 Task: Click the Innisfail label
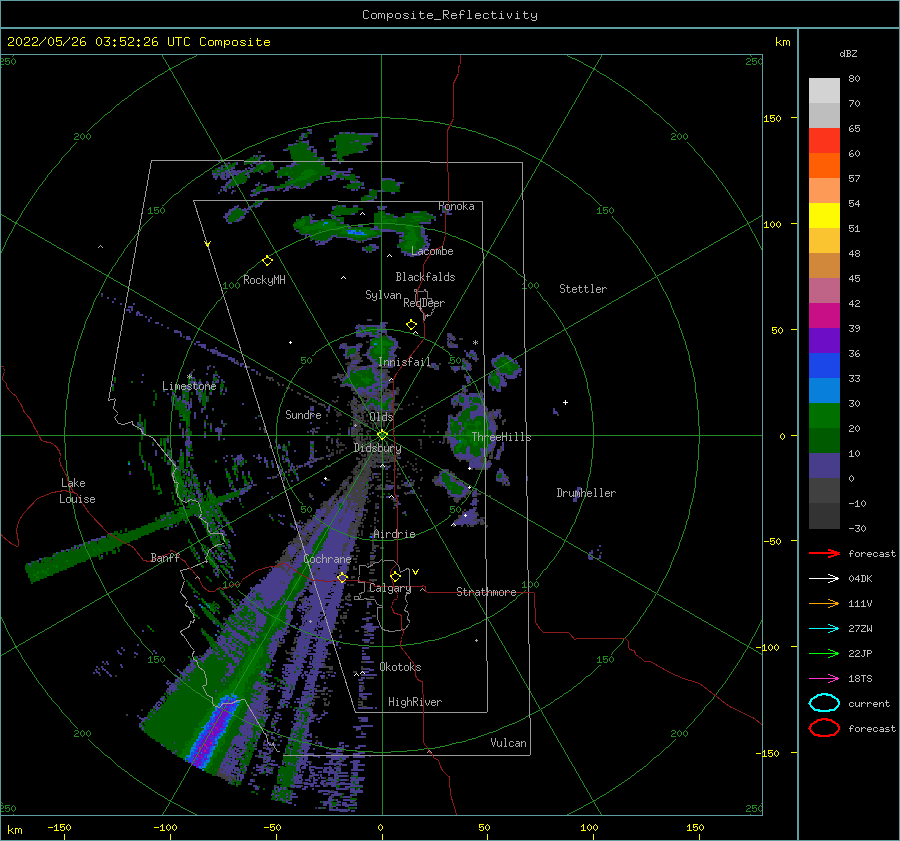pos(404,362)
